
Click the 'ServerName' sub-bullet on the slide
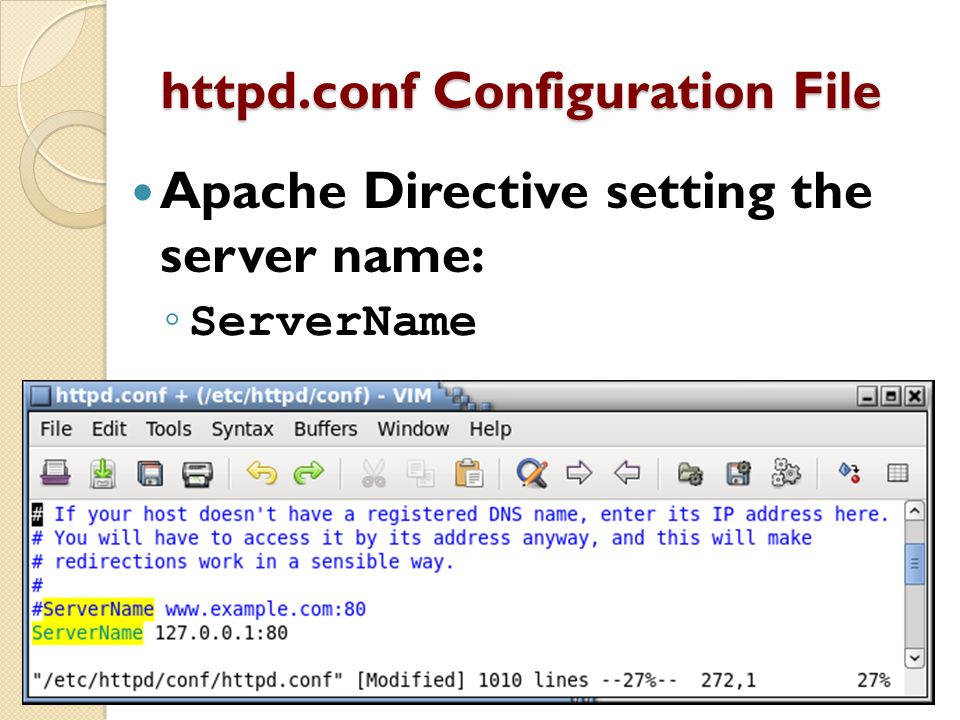(x=333, y=321)
